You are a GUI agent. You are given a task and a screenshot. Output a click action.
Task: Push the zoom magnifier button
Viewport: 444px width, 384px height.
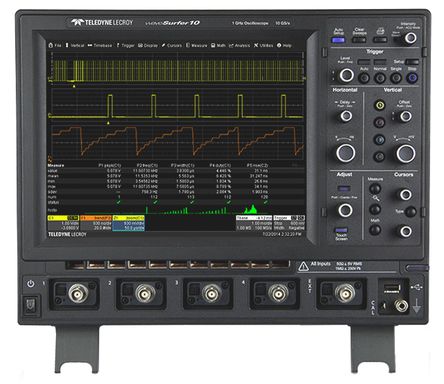point(375,209)
